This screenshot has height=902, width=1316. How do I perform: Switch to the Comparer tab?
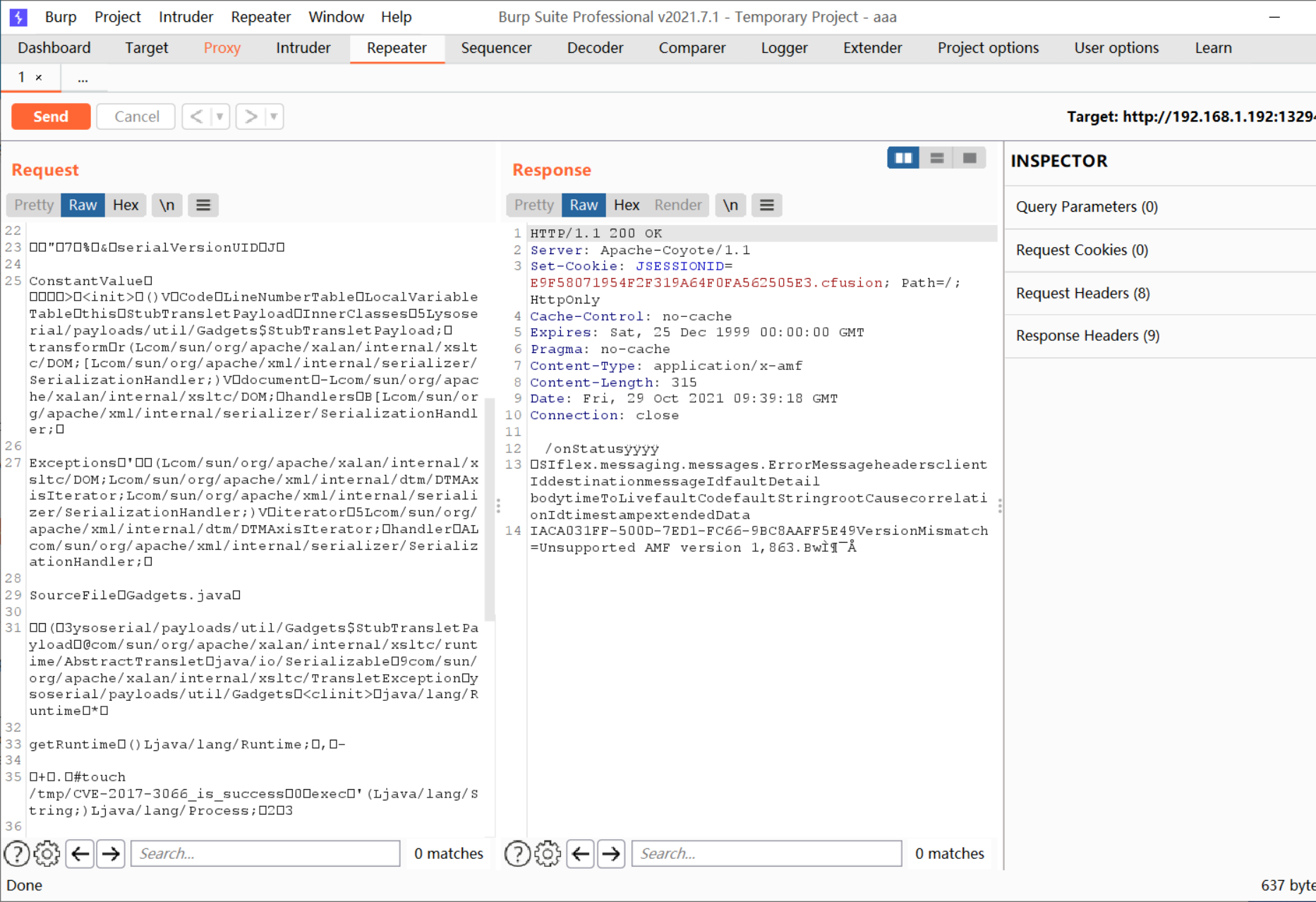(692, 48)
